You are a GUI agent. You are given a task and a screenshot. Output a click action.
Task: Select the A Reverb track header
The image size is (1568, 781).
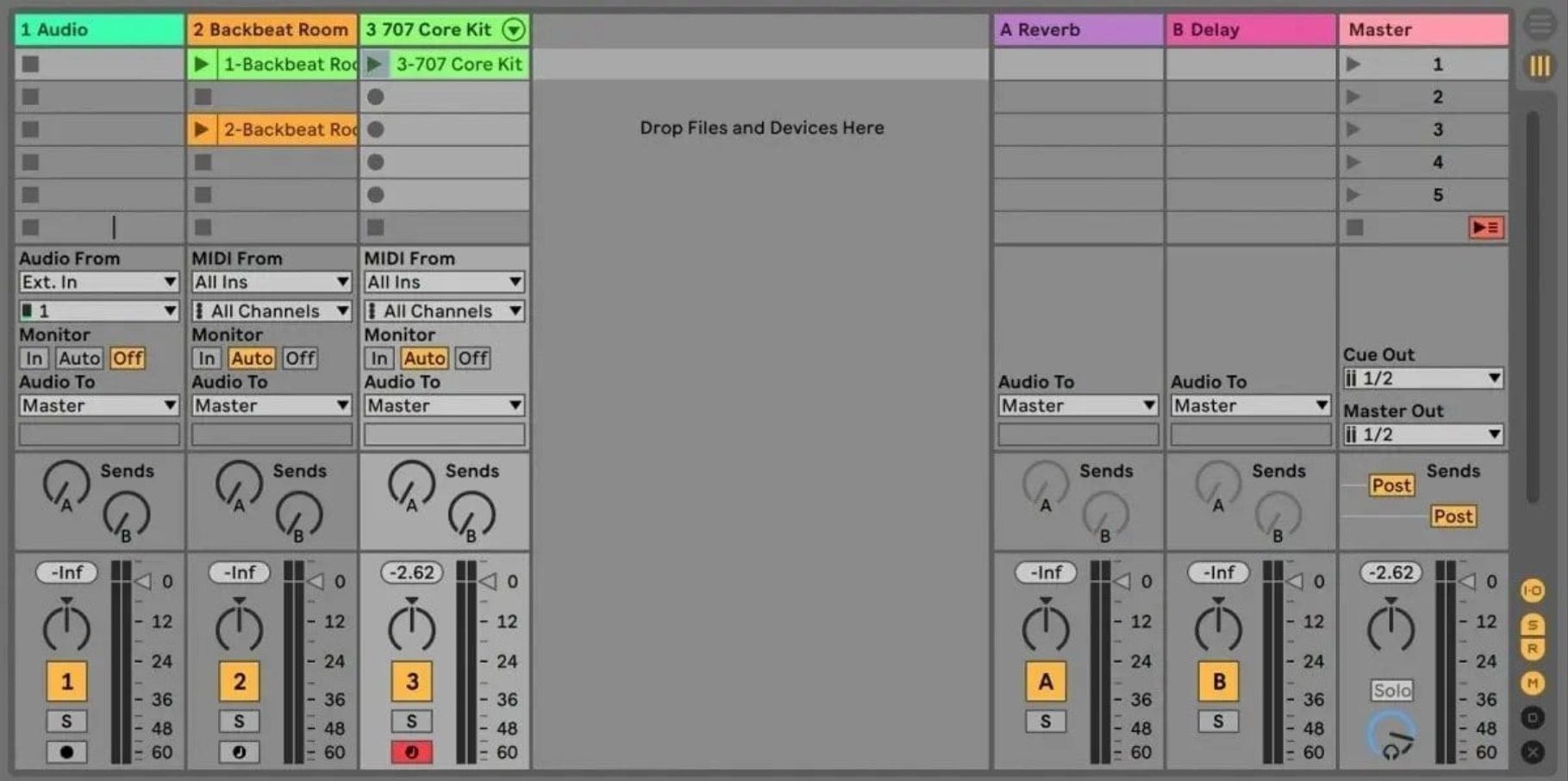[1078, 29]
